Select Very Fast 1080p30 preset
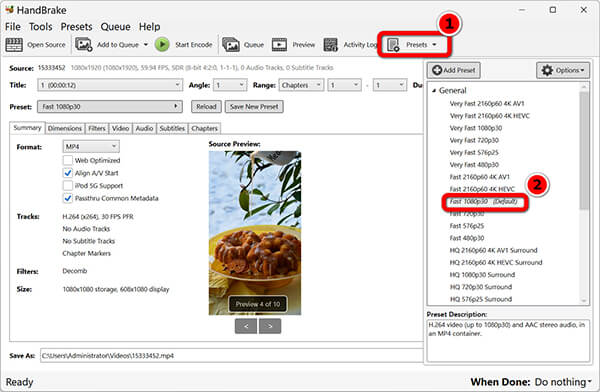 tap(476, 128)
